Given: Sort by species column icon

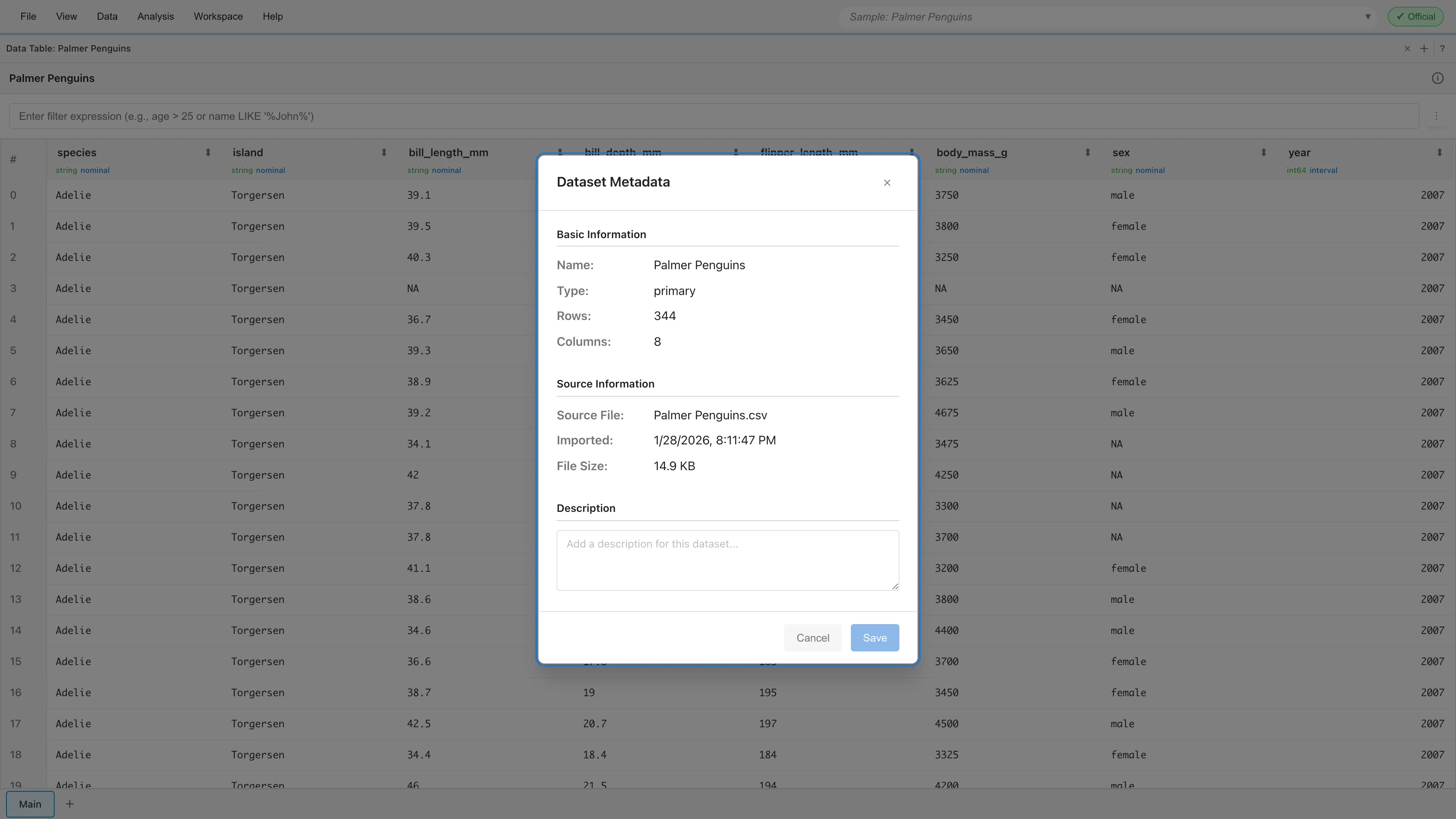Looking at the screenshot, I should tap(208, 152).
